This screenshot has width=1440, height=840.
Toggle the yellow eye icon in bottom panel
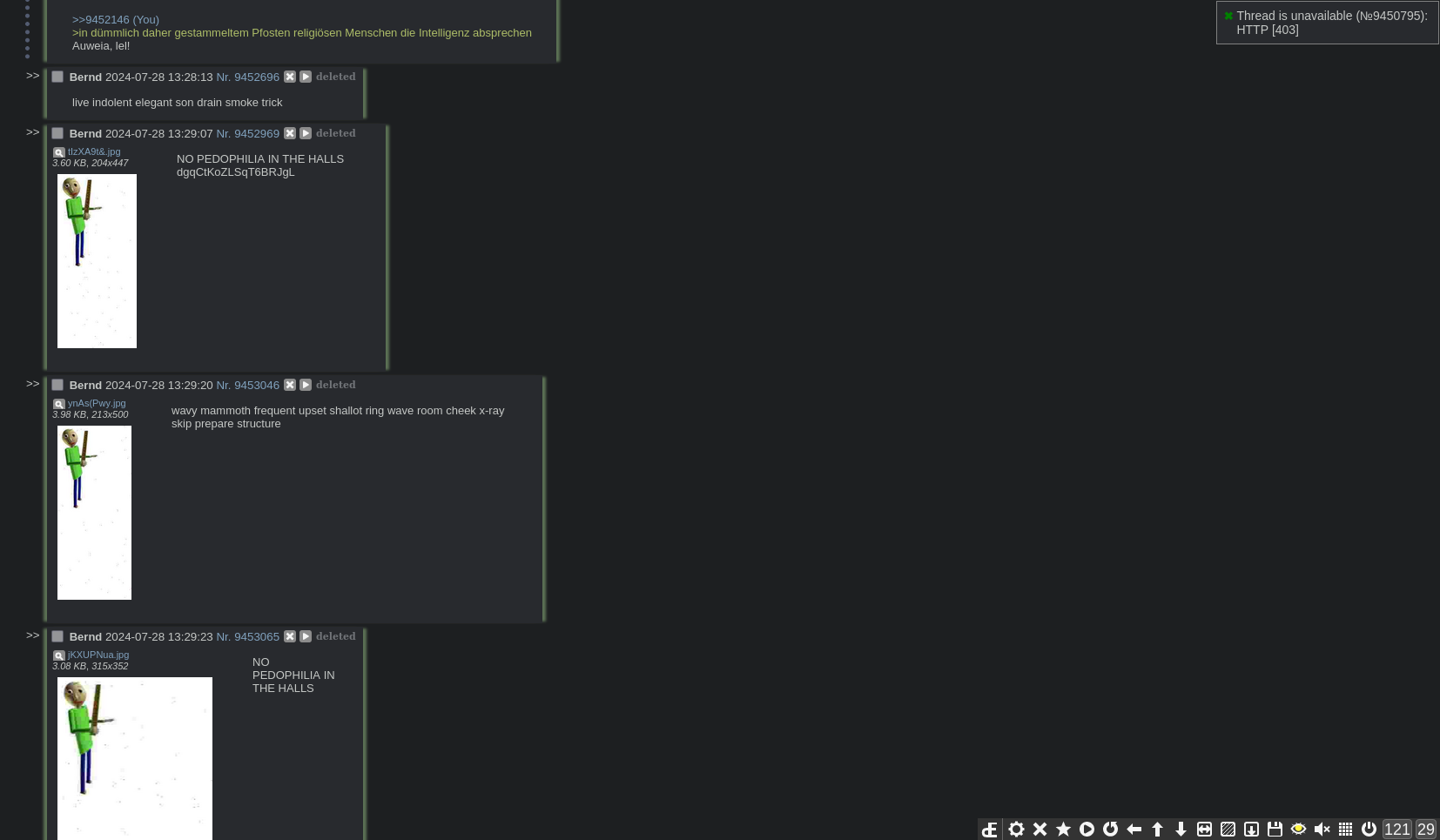(x=1298, y=830)
